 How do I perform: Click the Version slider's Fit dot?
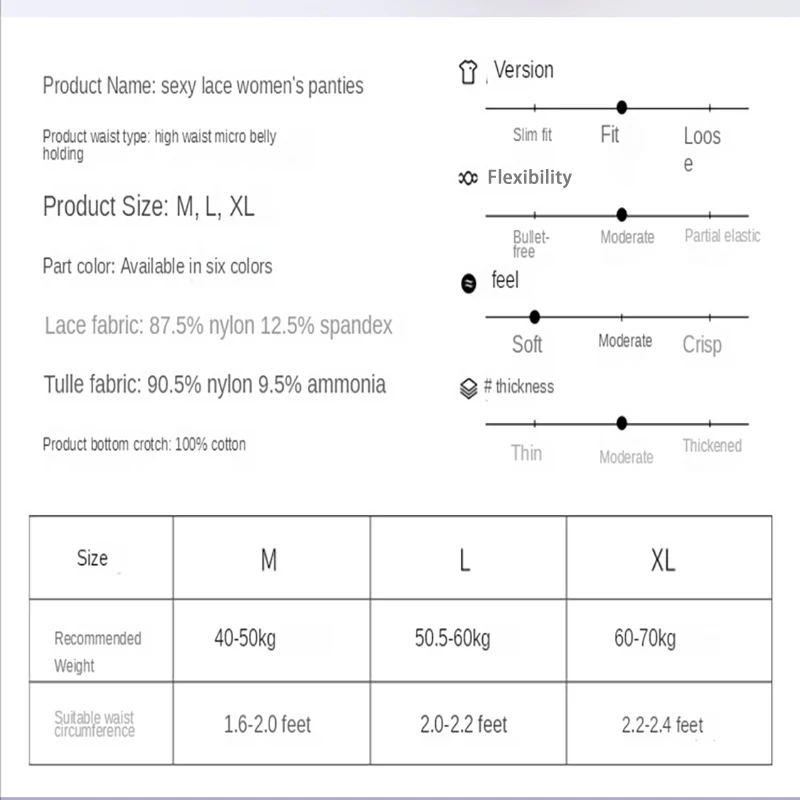[x=622, y=107]
